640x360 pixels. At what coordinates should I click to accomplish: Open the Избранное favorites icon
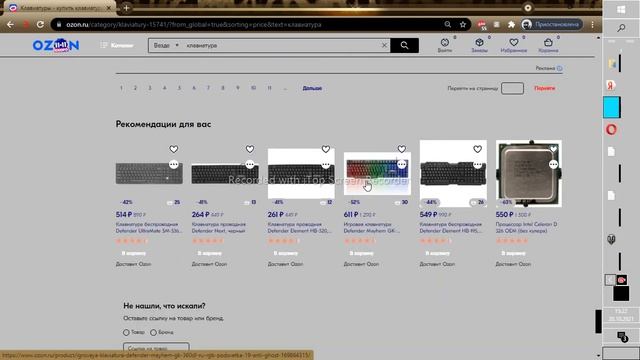pos(513,45)
